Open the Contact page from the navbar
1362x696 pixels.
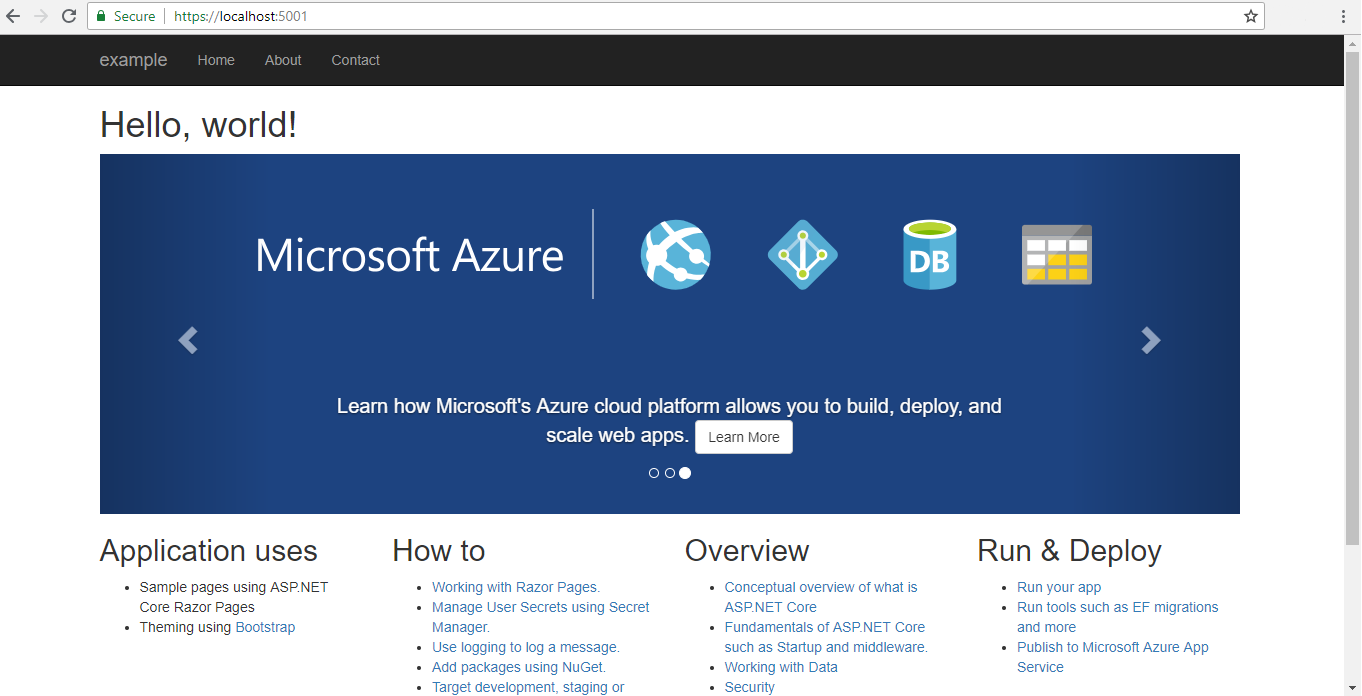(355, 60)
